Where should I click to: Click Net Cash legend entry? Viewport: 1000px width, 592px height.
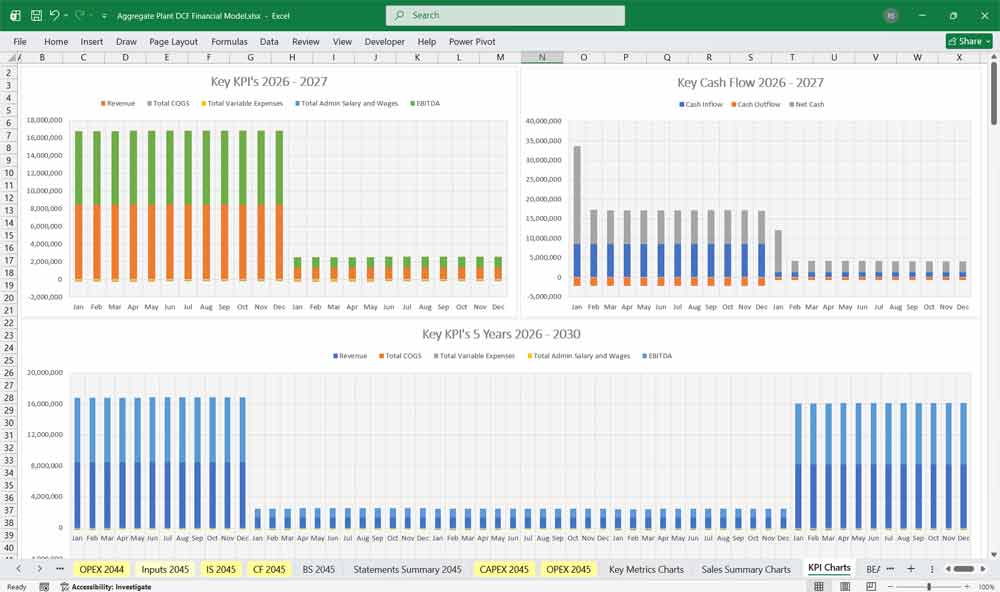[x=807, y=104]
